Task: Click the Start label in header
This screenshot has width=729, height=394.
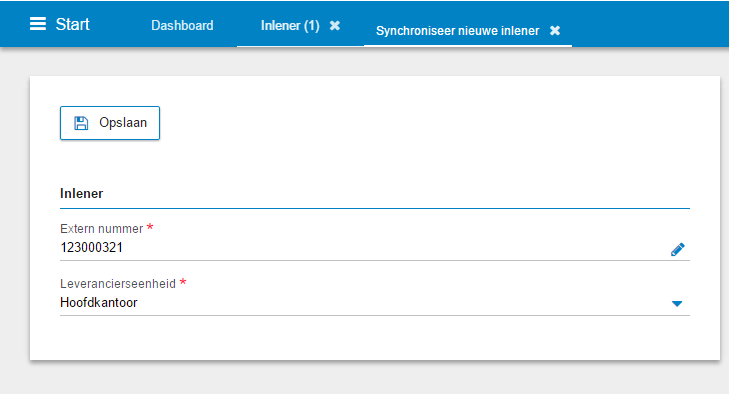Action: point(73,24)
